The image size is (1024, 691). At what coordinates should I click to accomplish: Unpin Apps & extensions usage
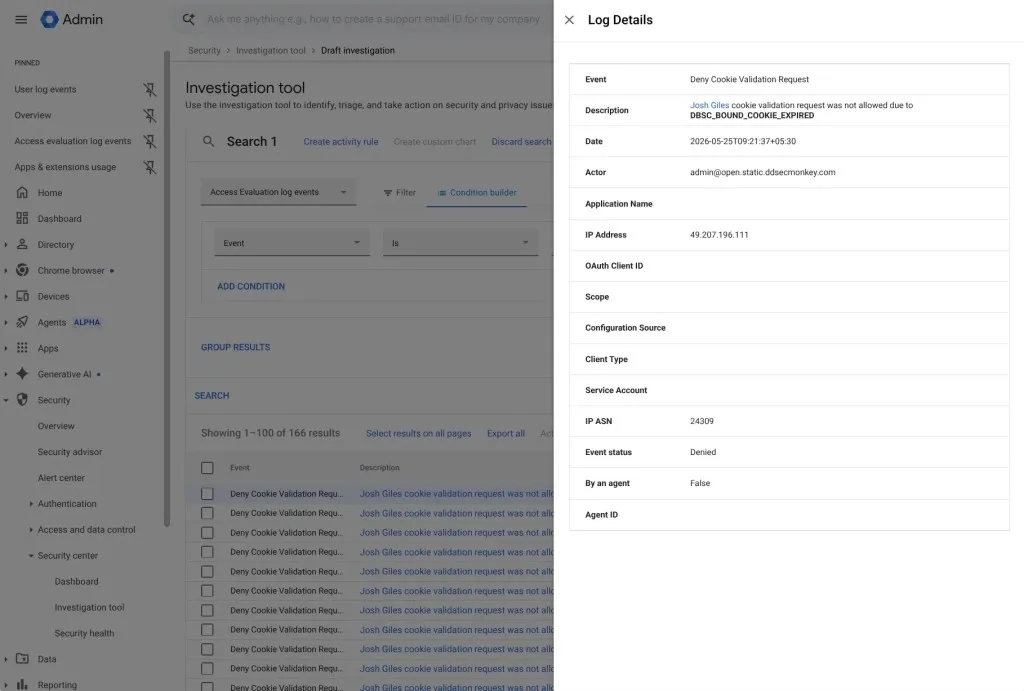coord(150,167)
